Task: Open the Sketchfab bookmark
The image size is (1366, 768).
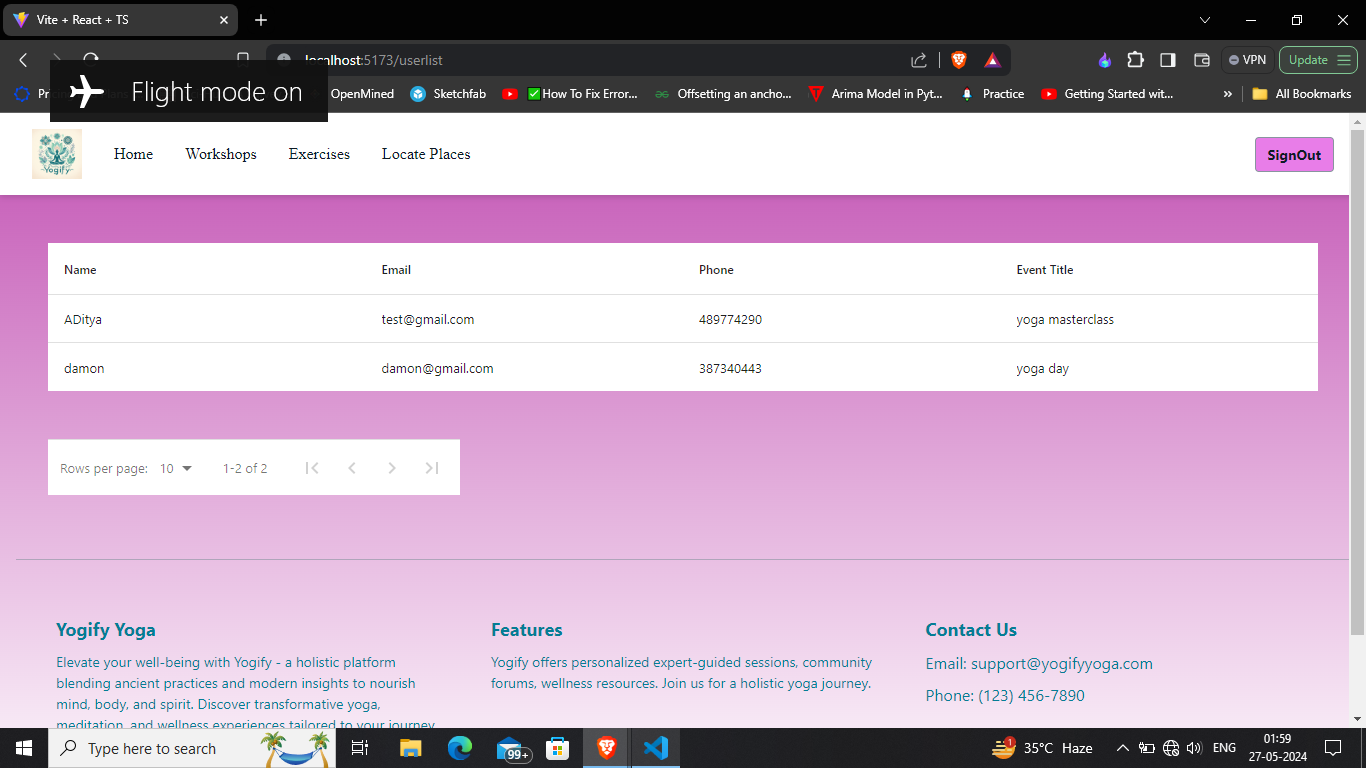Action: click(448, 94)
